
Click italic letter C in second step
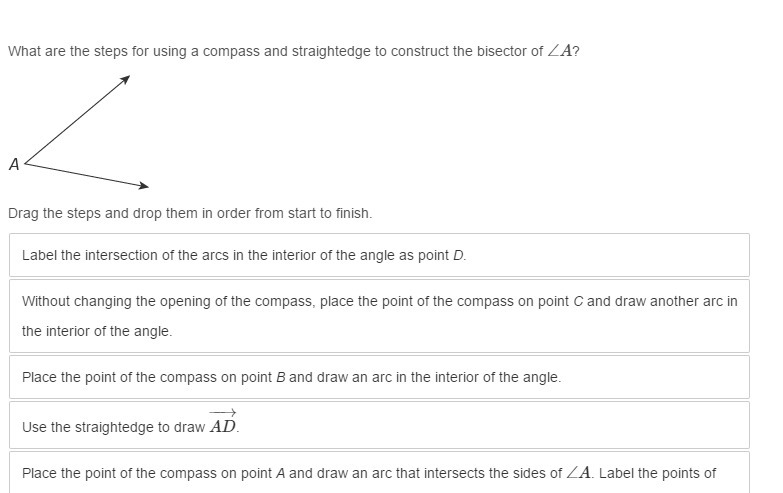pyautogui.click(x=578, y=301)
